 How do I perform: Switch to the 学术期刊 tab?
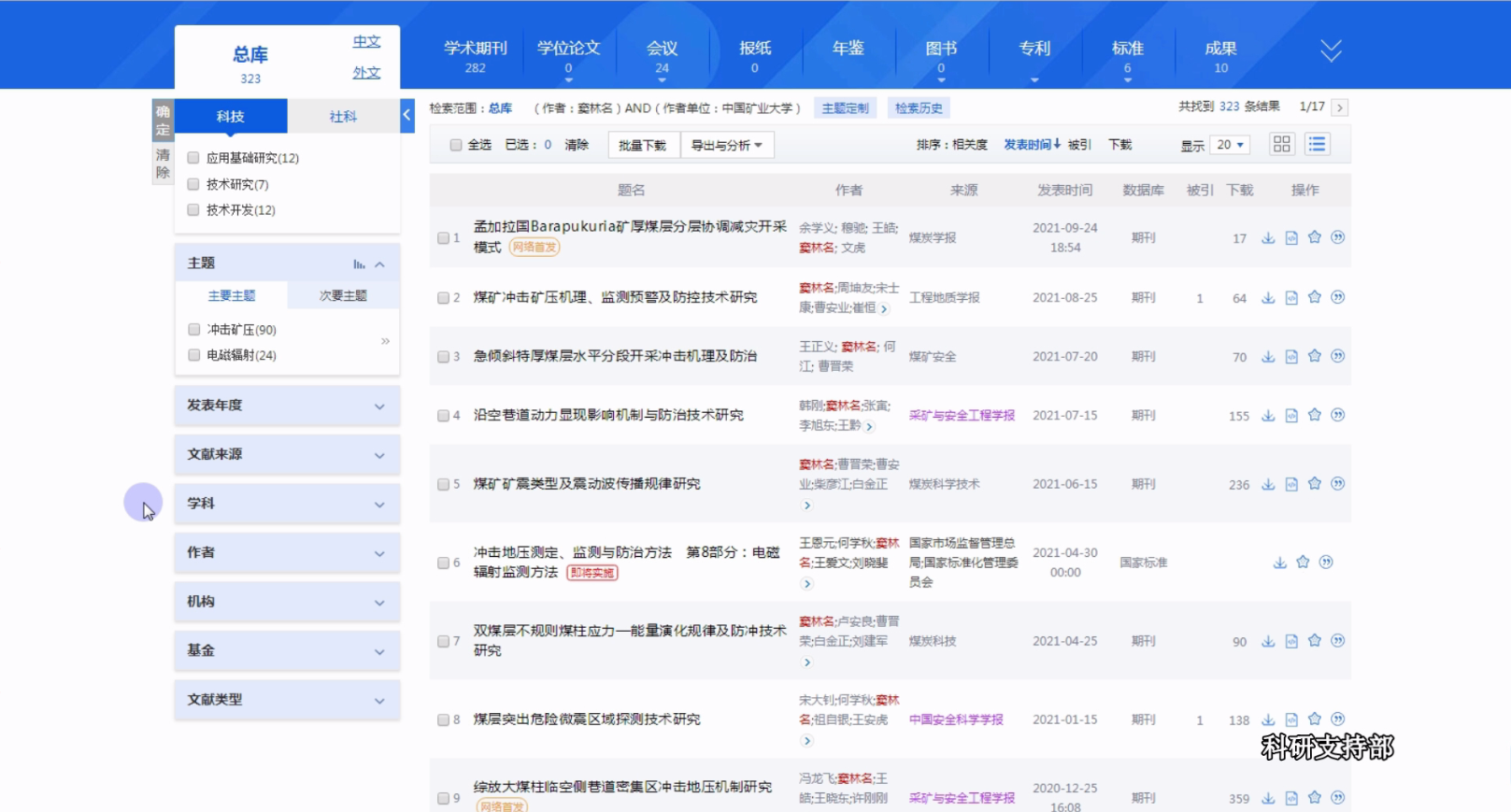475,56
